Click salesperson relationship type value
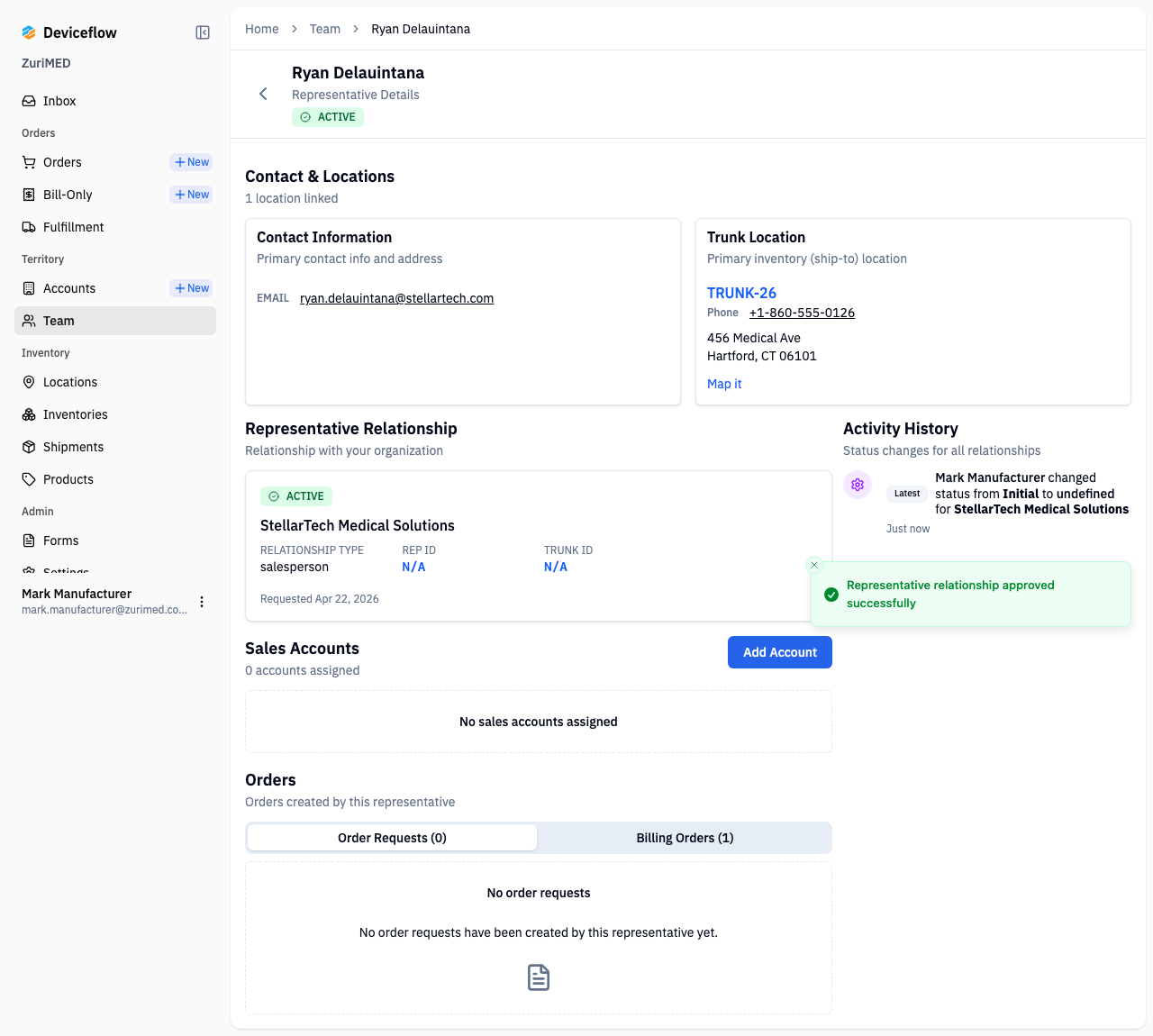 [295, 567]
